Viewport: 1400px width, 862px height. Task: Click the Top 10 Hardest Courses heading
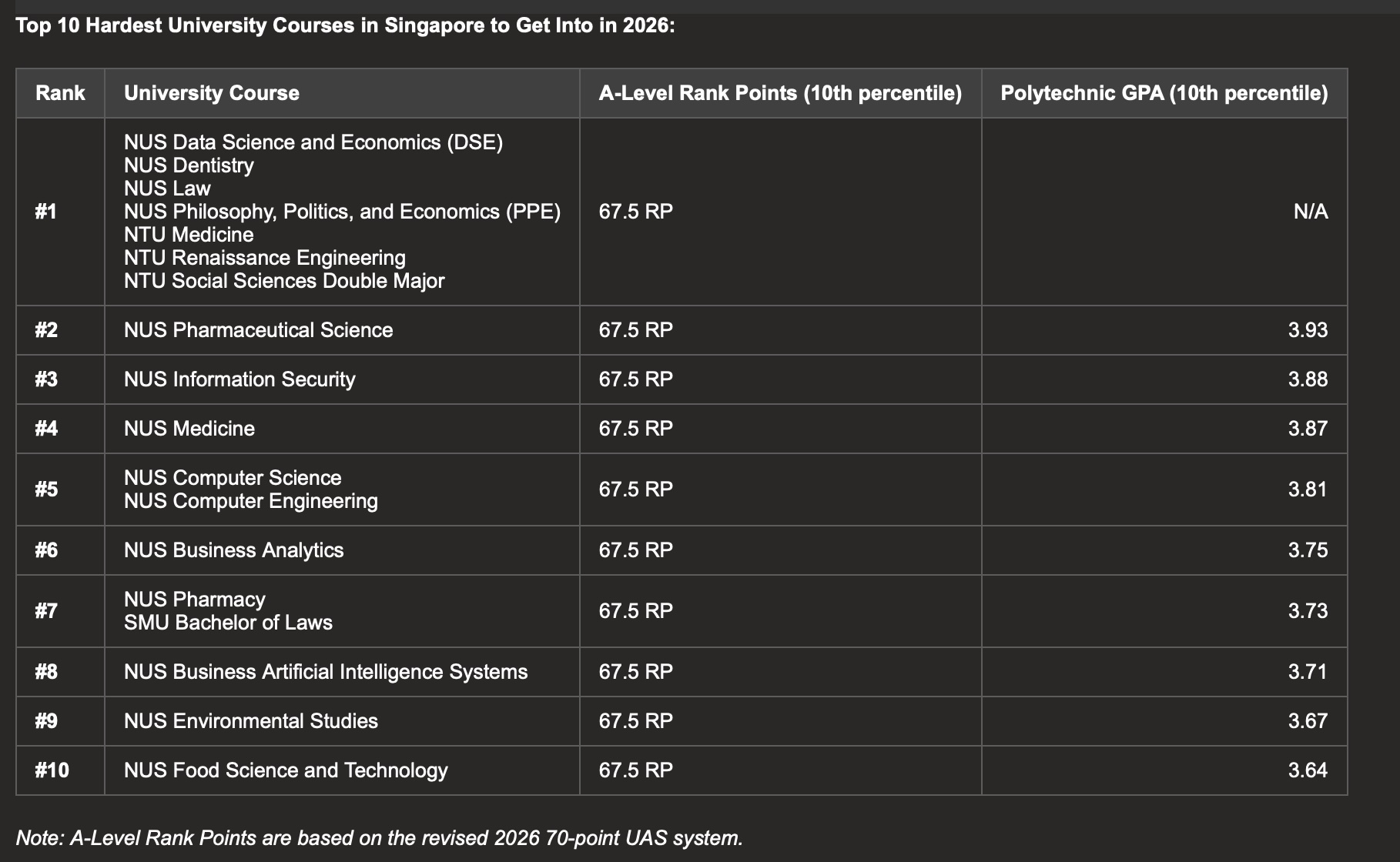point(345,25)
